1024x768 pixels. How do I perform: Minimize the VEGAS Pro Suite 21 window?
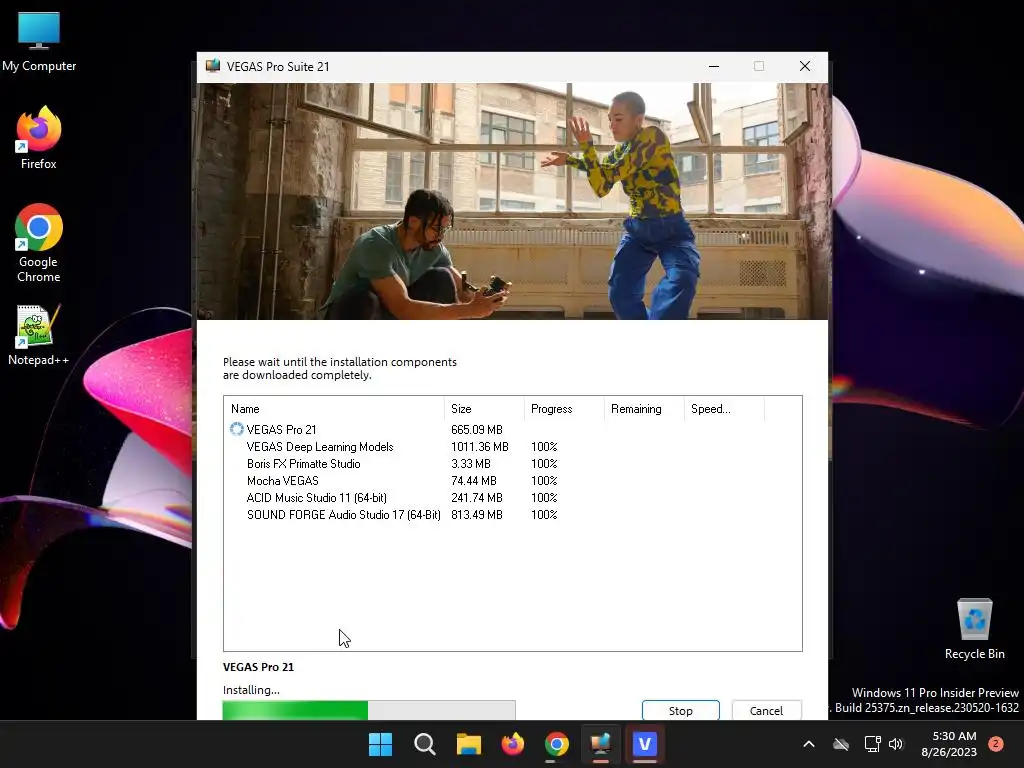[x=714, y=66]
